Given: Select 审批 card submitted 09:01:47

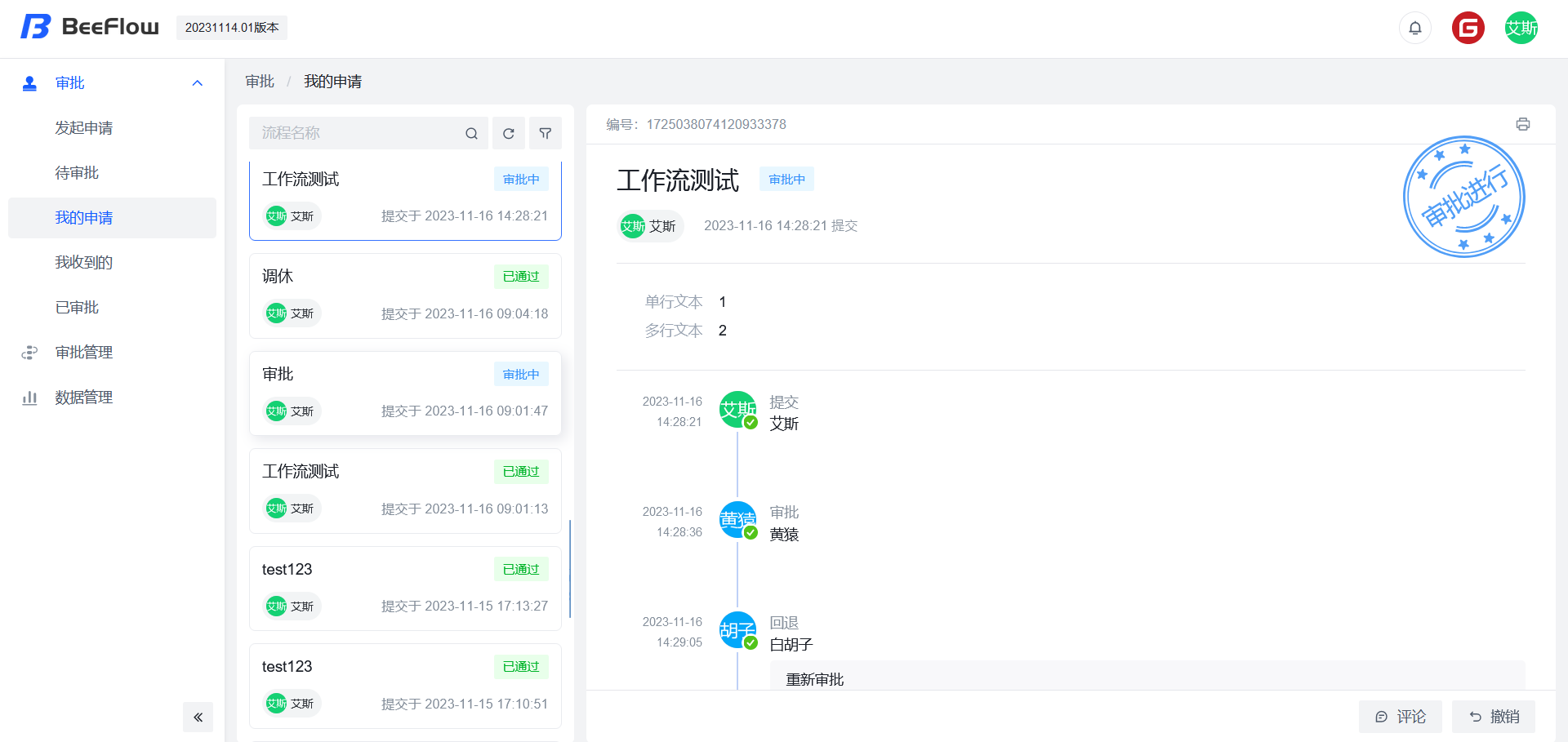Looking at the screenshot, I should click(405, 393).
